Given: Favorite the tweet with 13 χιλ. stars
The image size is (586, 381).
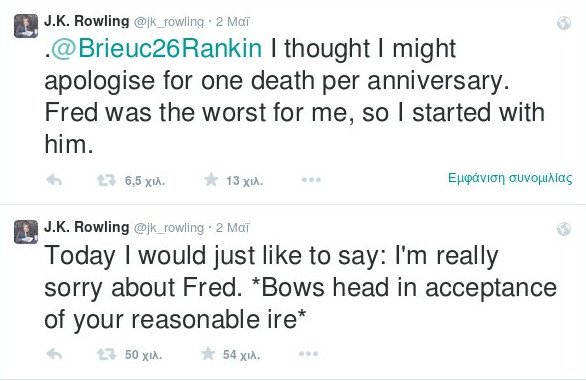Looking at the screenshot, I should click(211, 180).
